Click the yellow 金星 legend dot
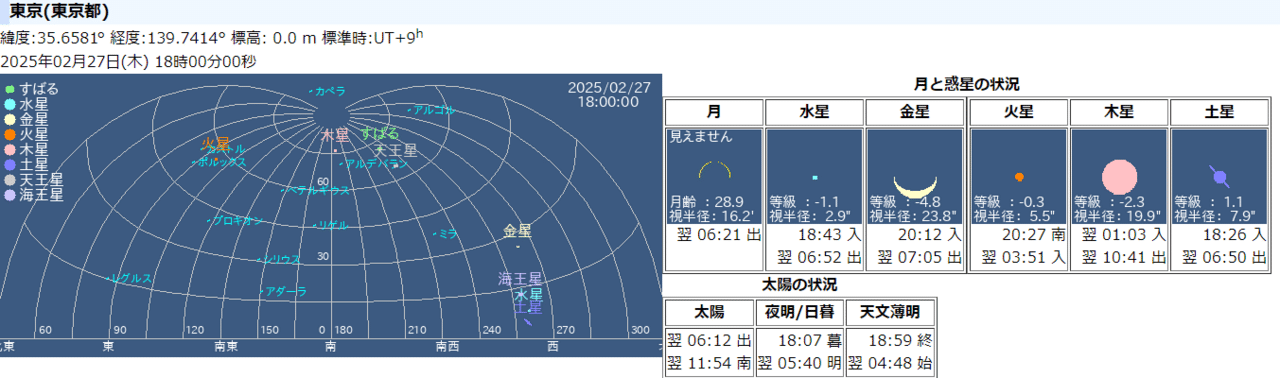1280x378 pixels. 10,119
